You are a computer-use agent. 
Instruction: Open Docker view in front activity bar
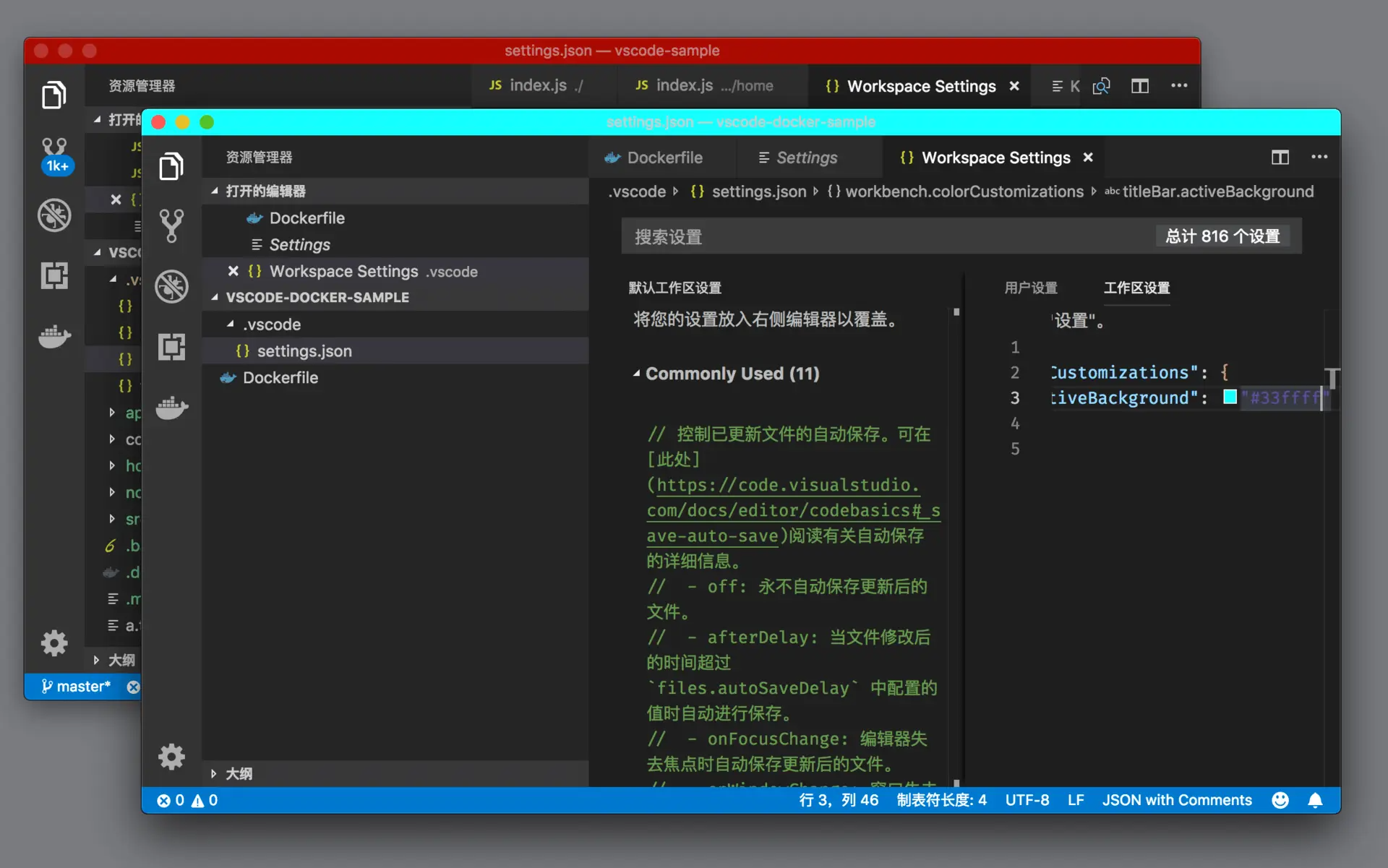(171, 408)
